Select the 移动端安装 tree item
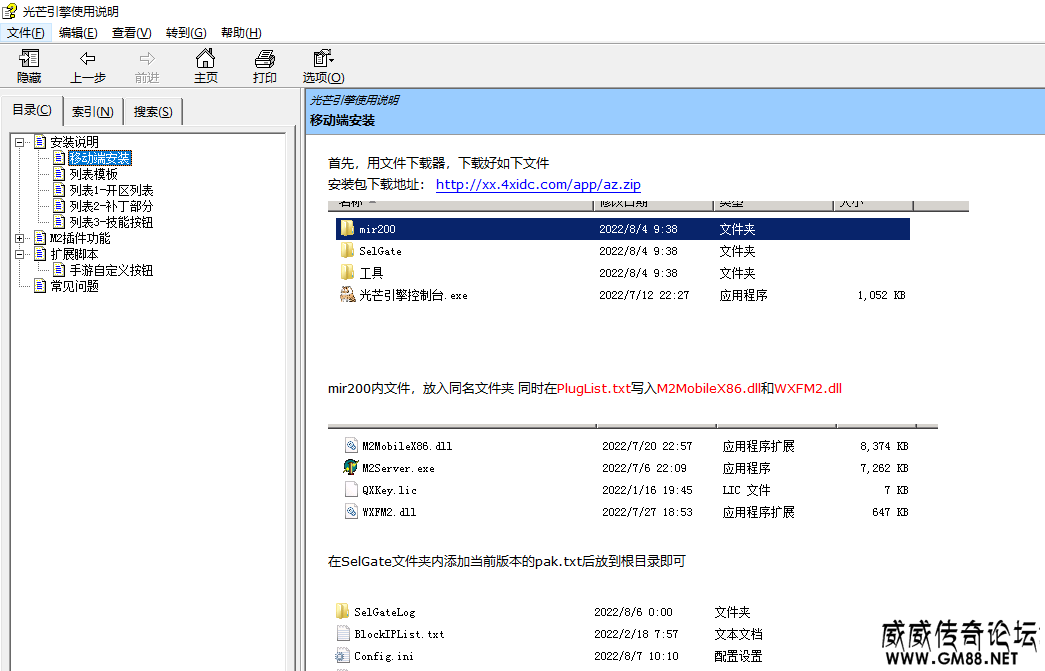The height and width of the screenshot is (671, 1045). pyautogui.click(x=100, y=158)
